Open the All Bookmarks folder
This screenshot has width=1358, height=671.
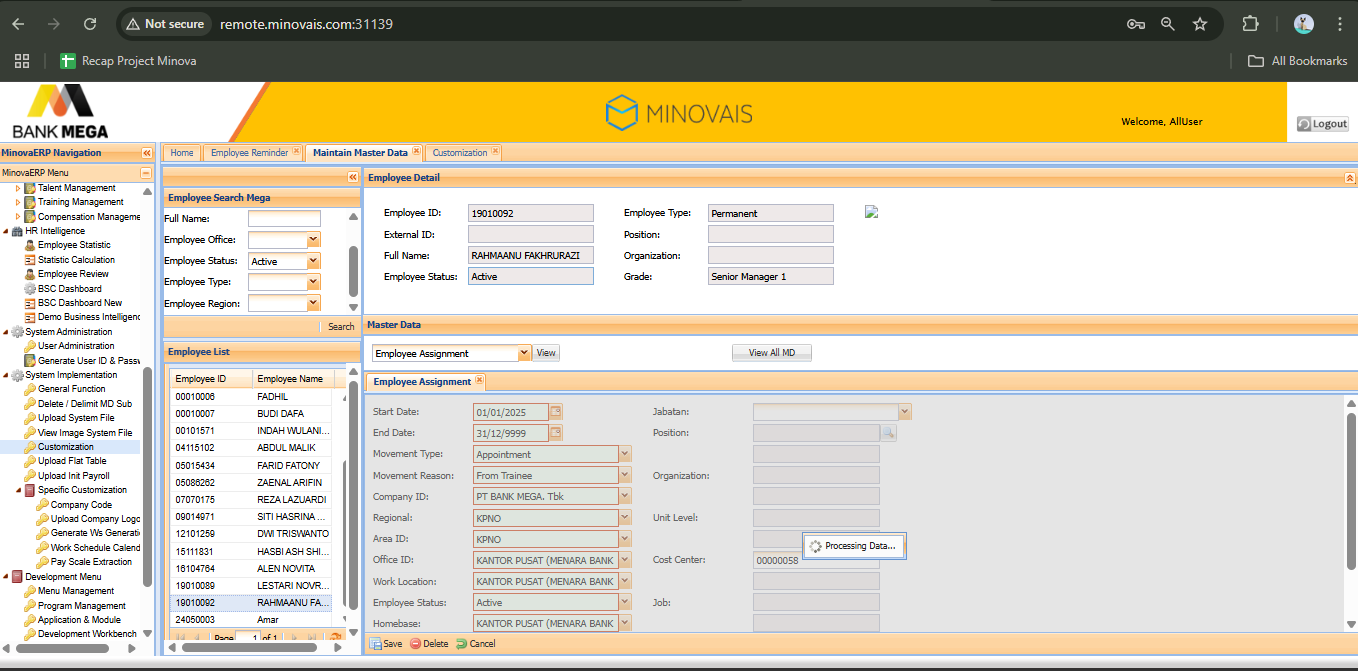(x=1298, y=61)
